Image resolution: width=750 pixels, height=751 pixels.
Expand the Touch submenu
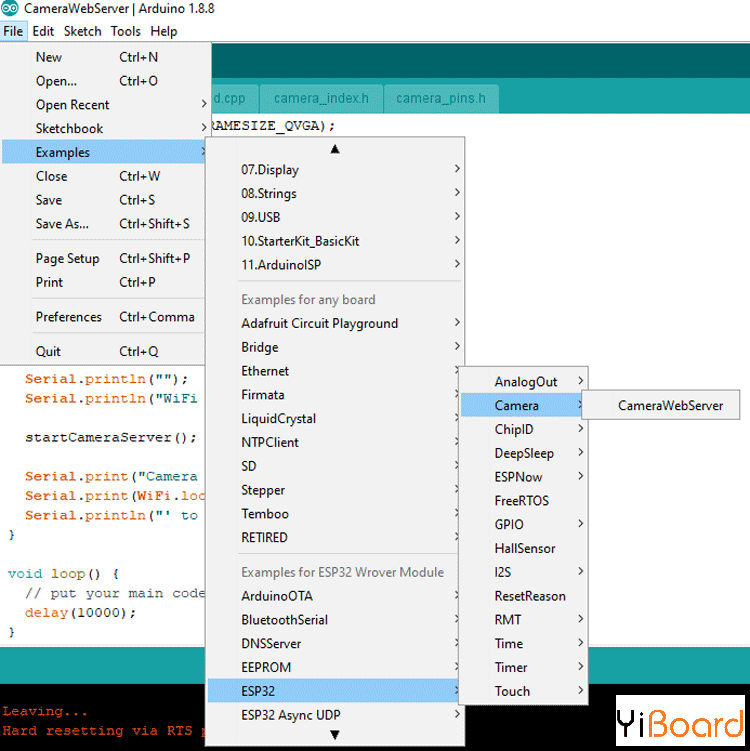point(523,691)
